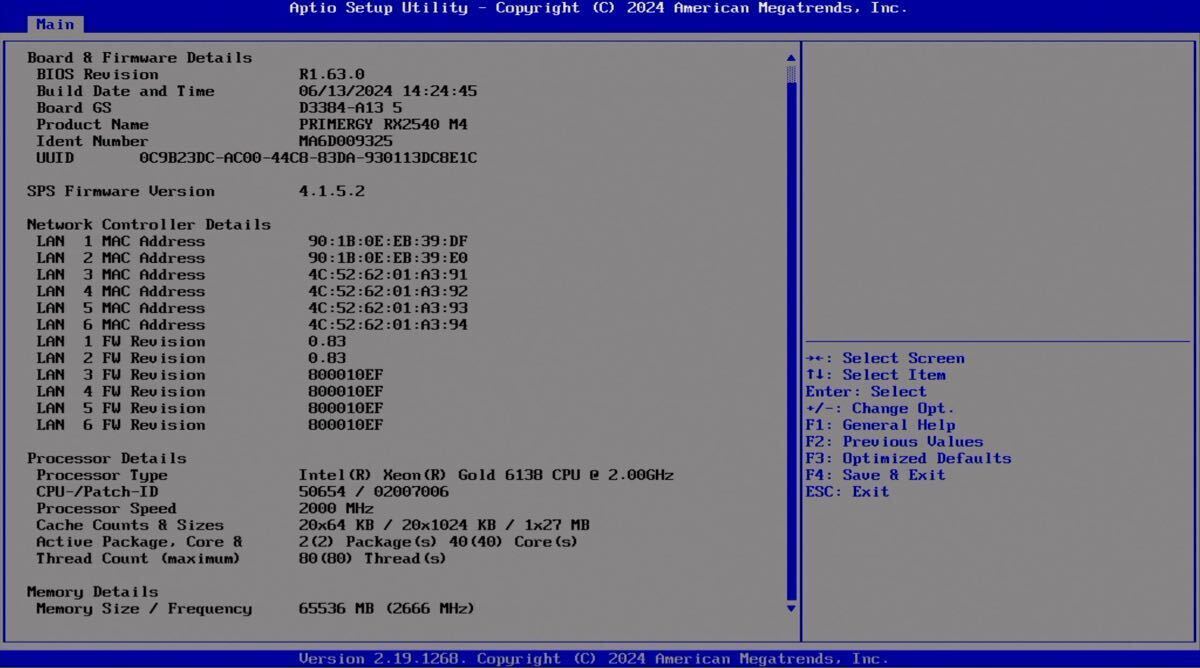Select the CPU-/Patch-ID label
This screenshot has height=668, width=1200.
[x=98, y=491]
